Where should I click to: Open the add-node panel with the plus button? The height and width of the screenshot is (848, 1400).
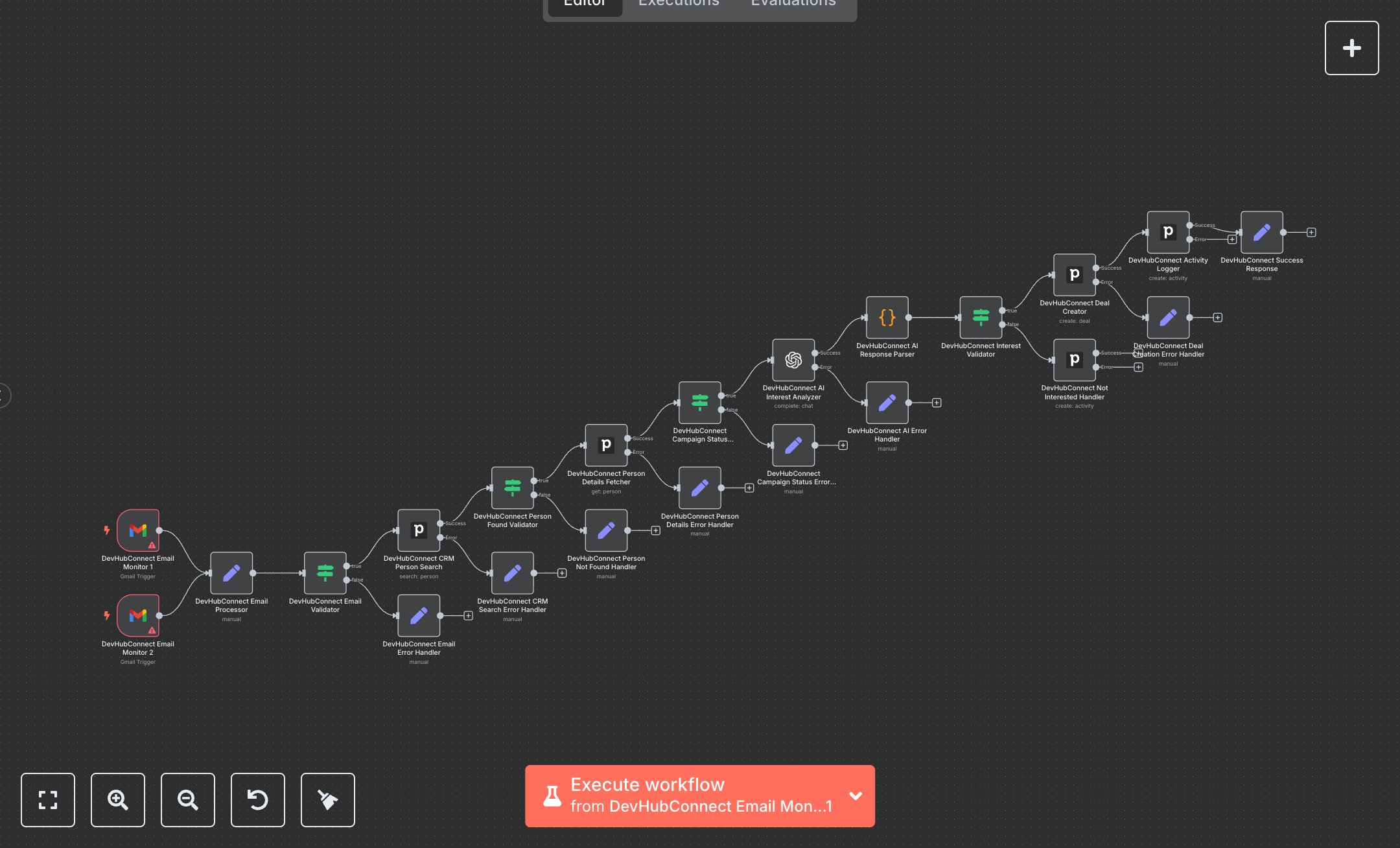(x=1351, y=48)
